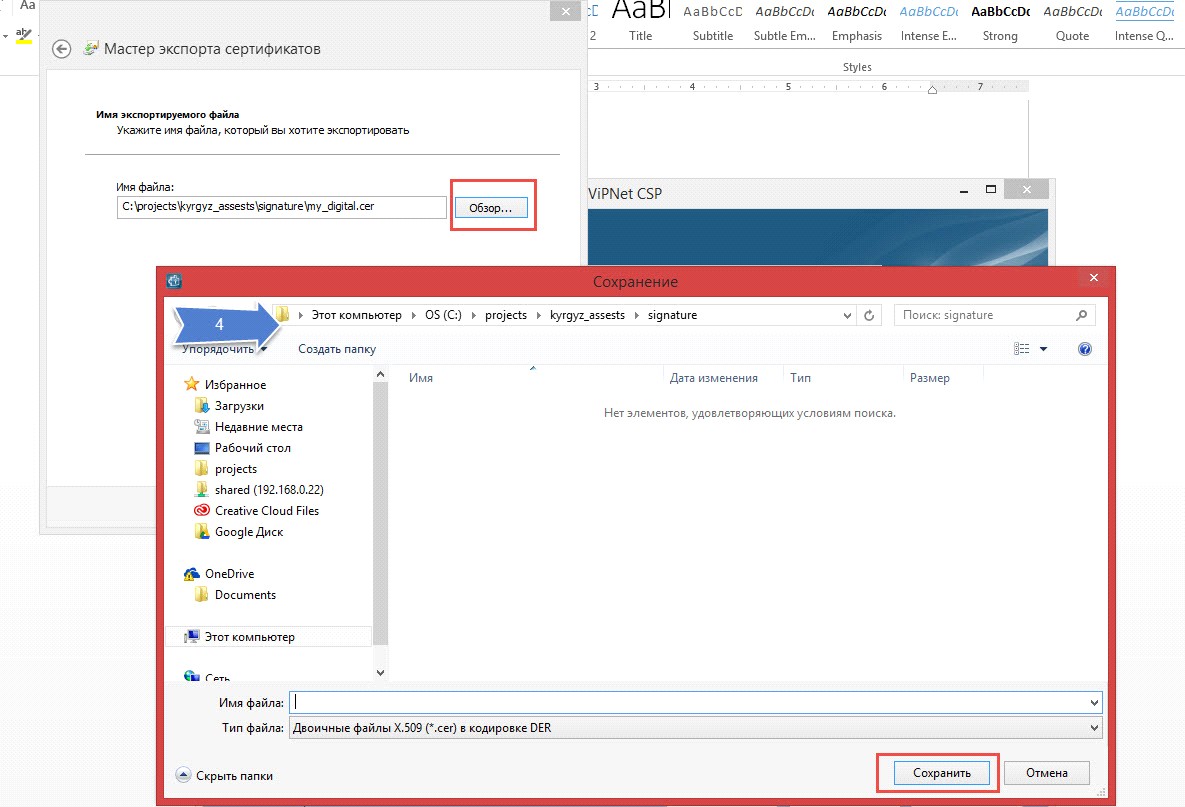The width and height of the screenshot is (1185, 807).
Task: Click the search magnifier icon
Action: click(1081, 315)
